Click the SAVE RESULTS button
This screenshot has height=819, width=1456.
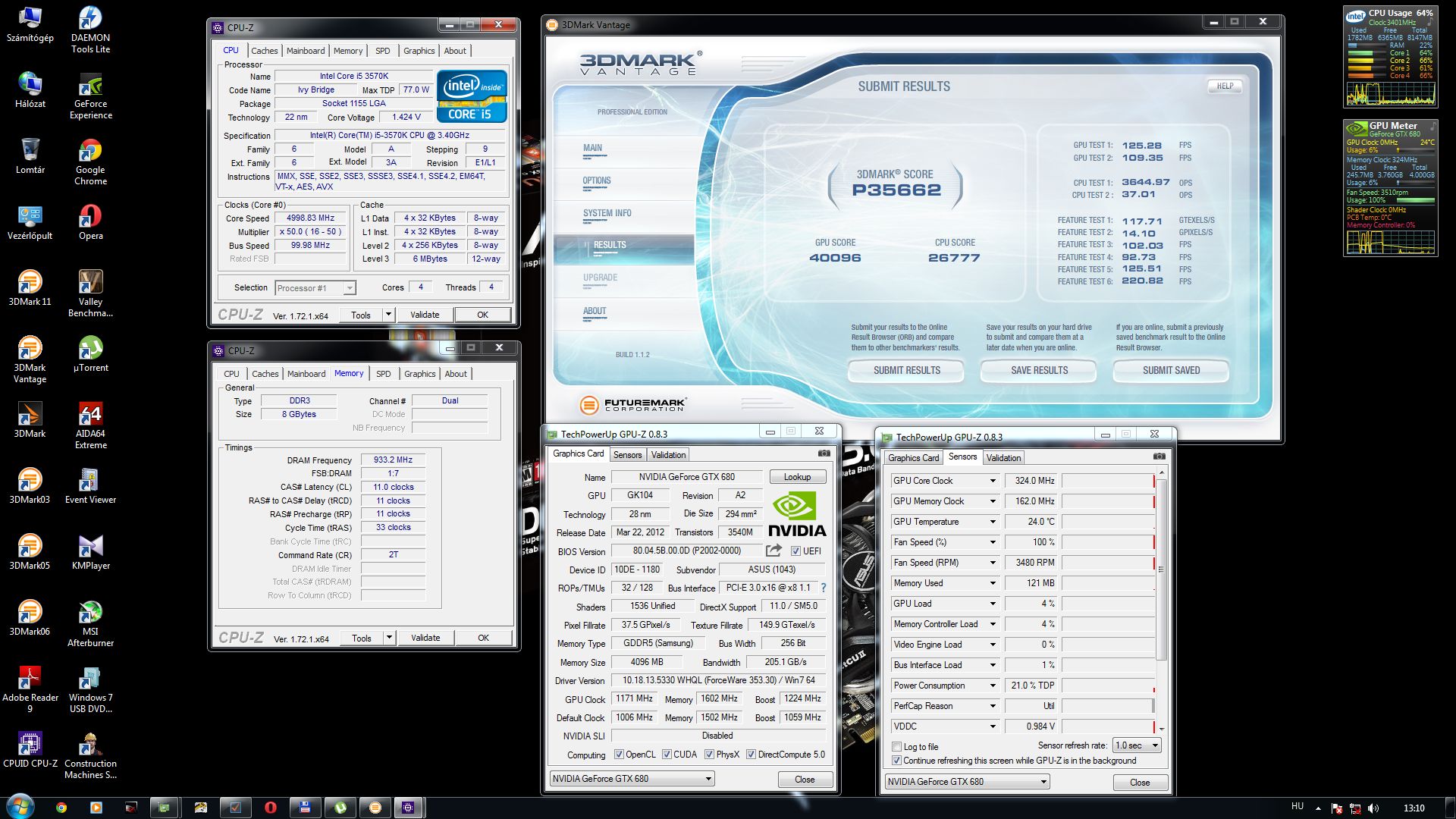coord(1038,370)
